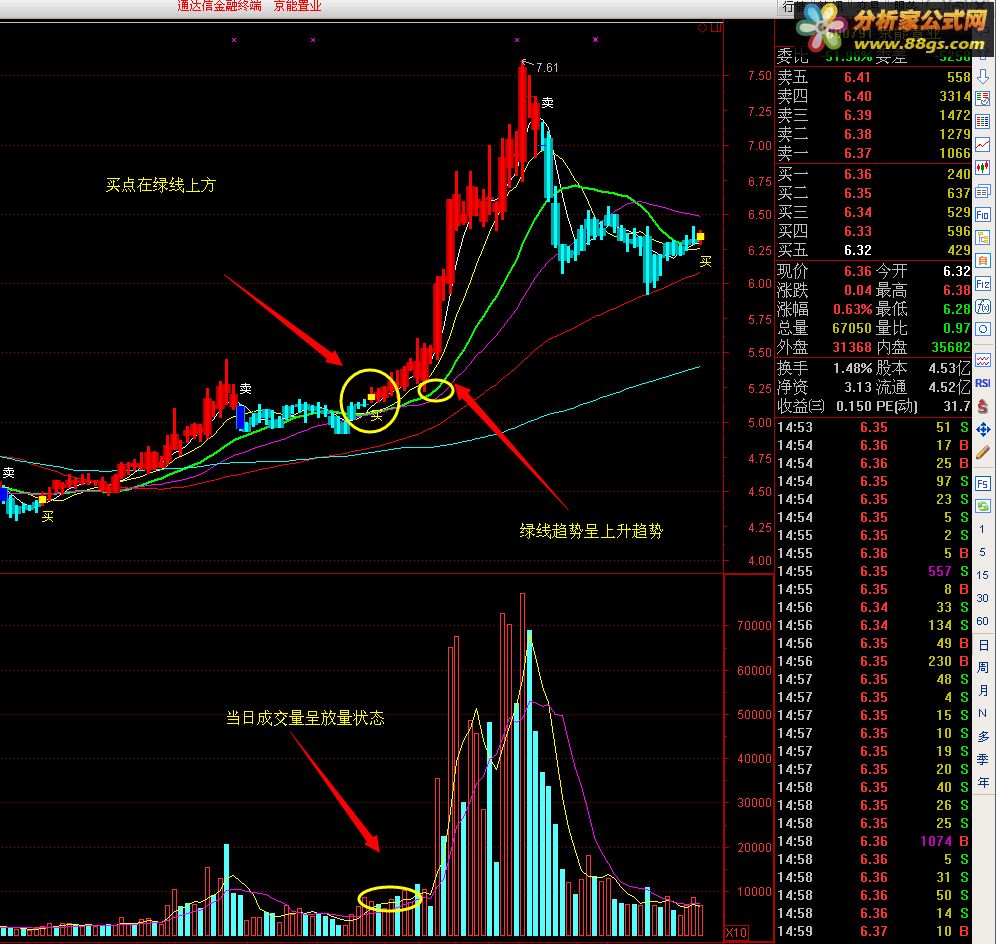
Task: Open the colored grid table icon
Action: pos(983,121)
